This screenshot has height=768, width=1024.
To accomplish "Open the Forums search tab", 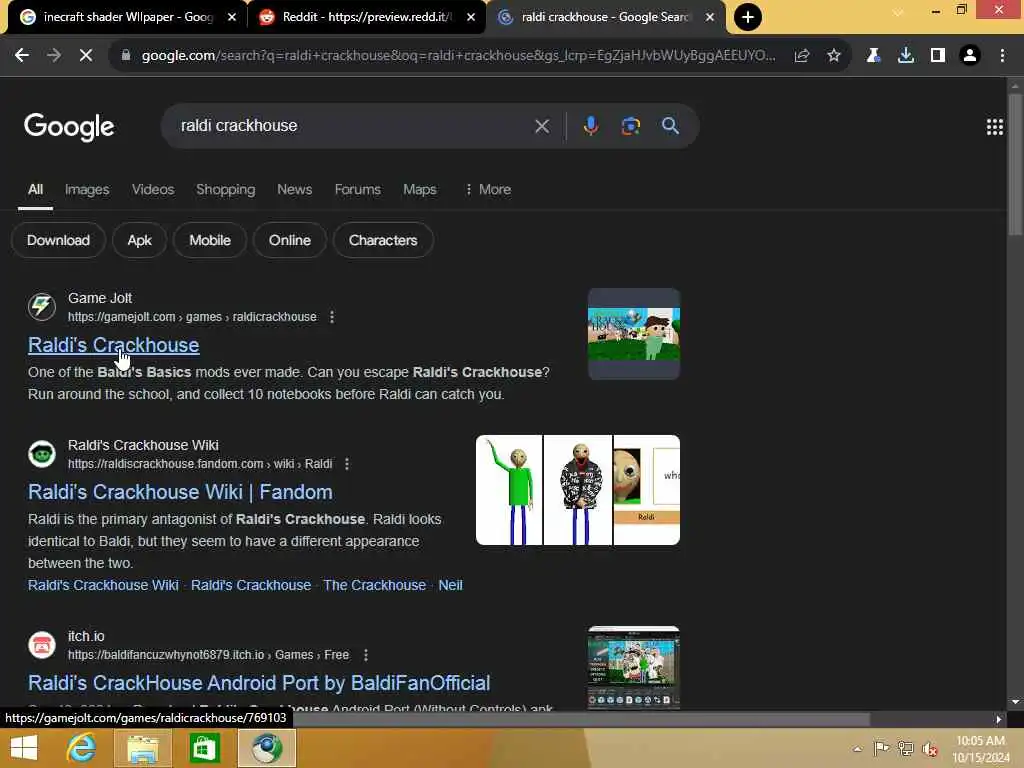I will click(x=357, y=189).
